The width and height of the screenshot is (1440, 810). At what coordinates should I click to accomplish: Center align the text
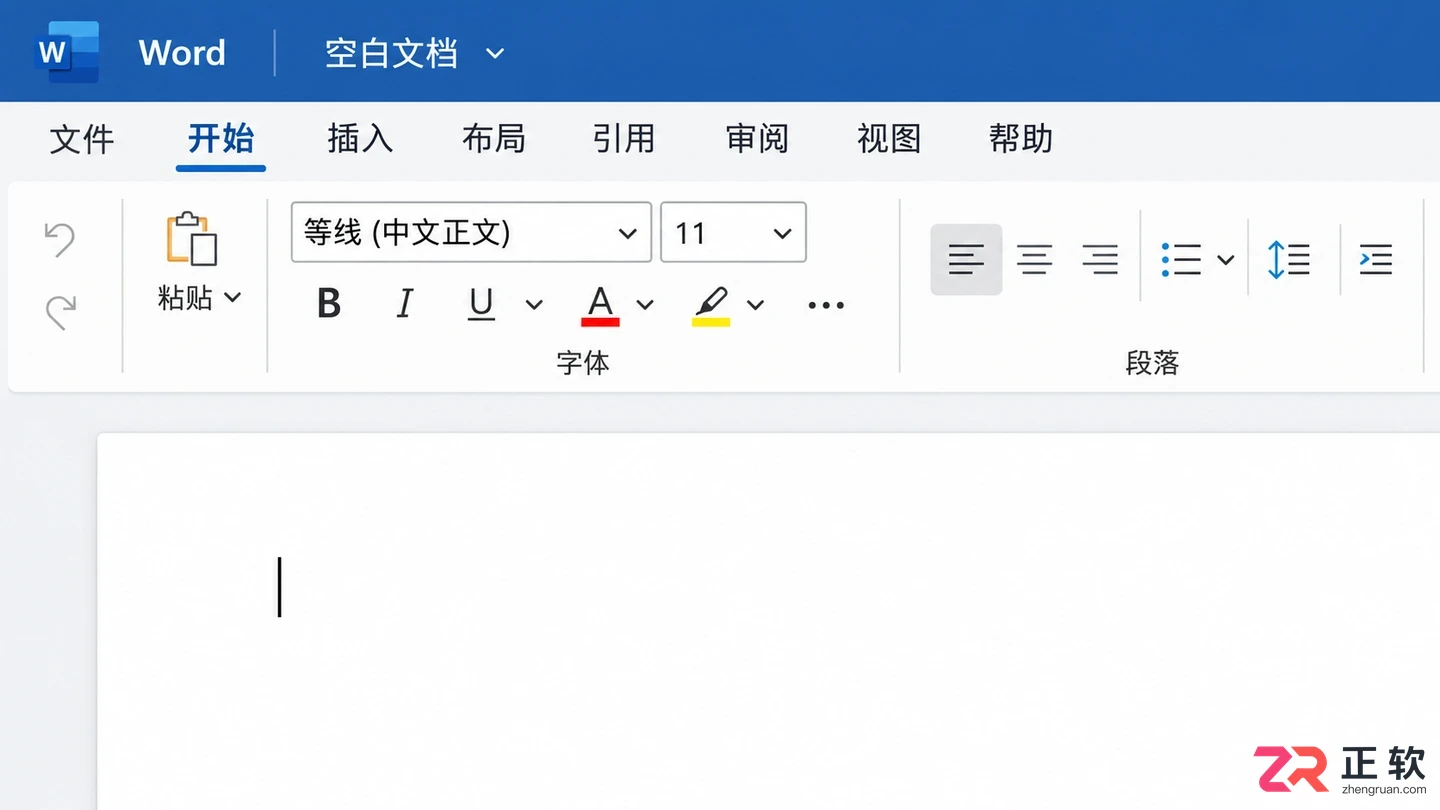pyautogui.click(x=1034, y=260)
